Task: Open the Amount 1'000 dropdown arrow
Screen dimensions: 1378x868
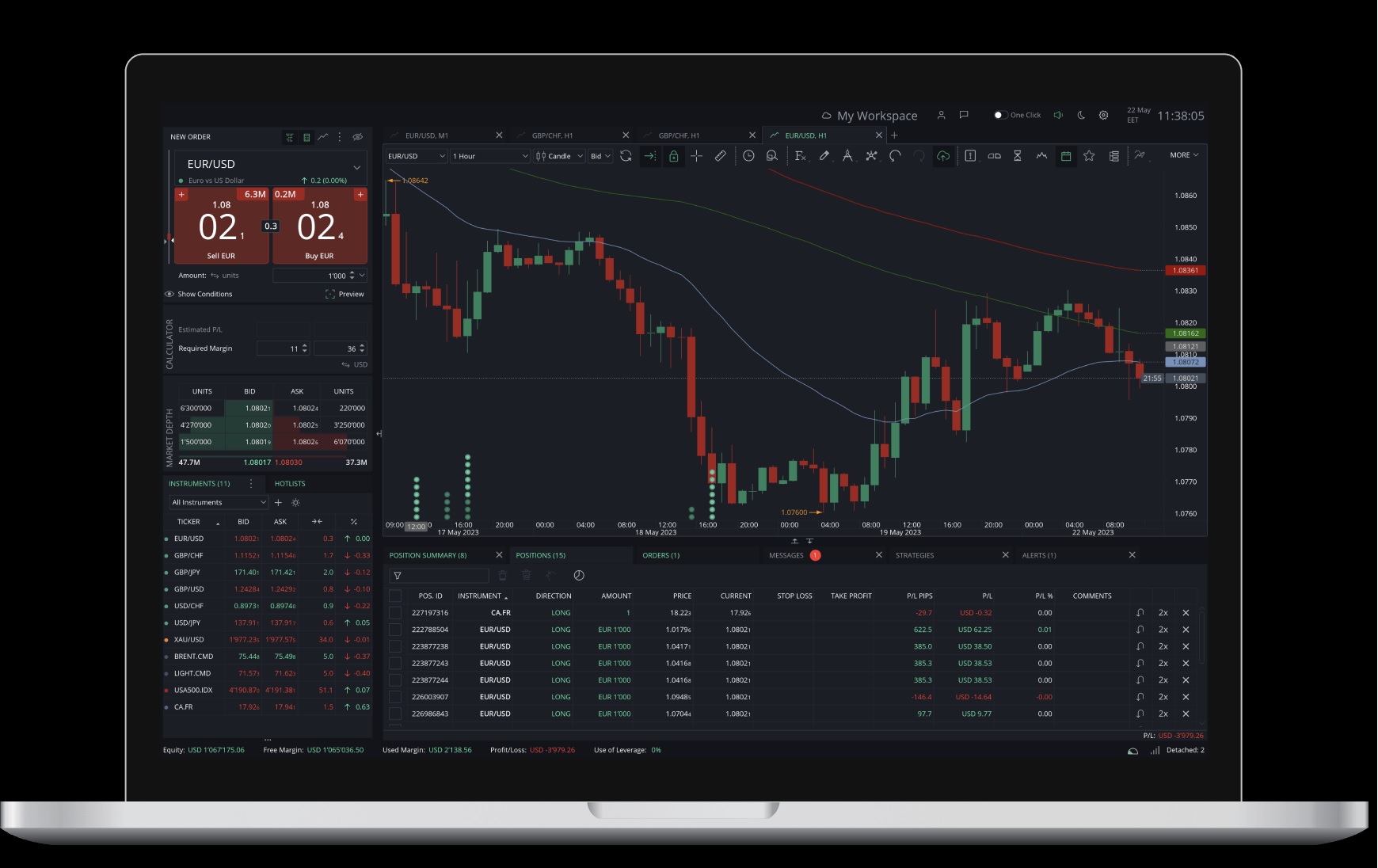Action: tap(362, 276)
